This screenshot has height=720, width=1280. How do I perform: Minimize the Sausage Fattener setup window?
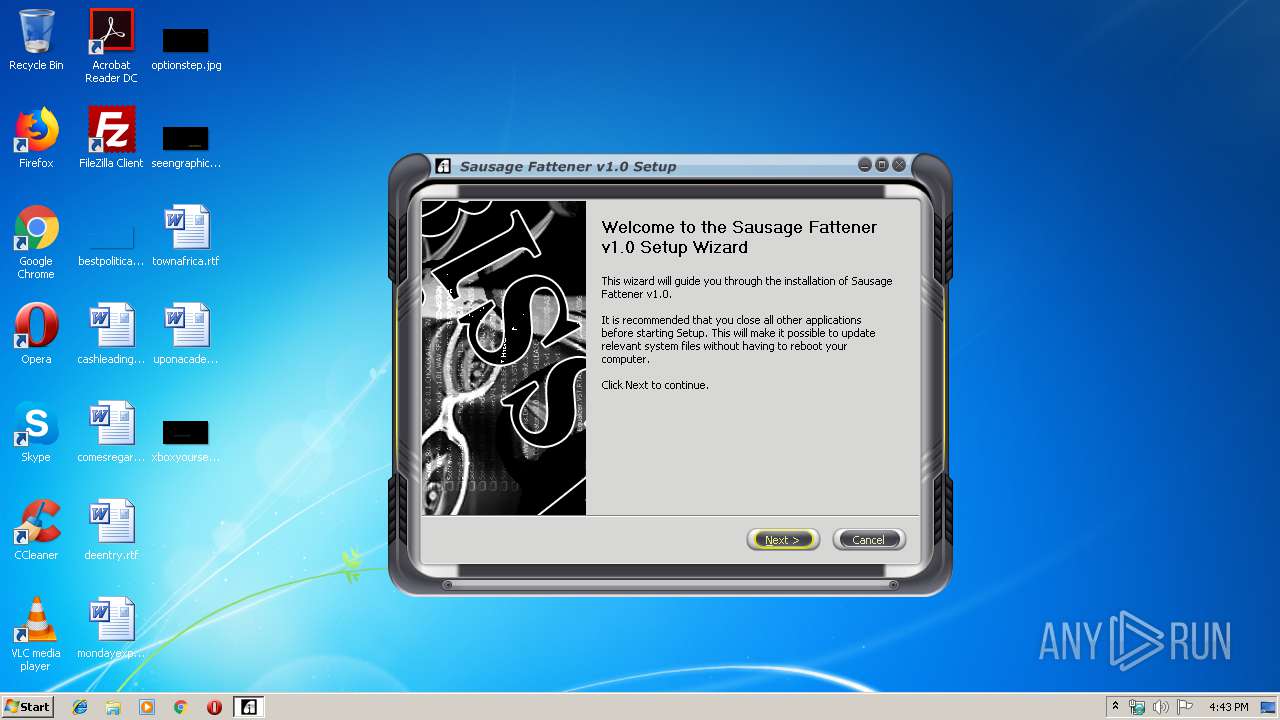pyautogui.click(x=865, y=165)
